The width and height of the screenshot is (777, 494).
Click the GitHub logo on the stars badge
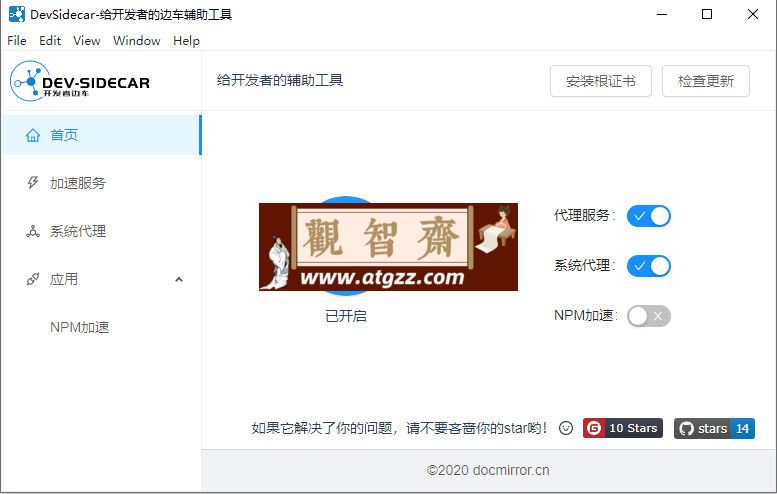click(x=686, y=429)
